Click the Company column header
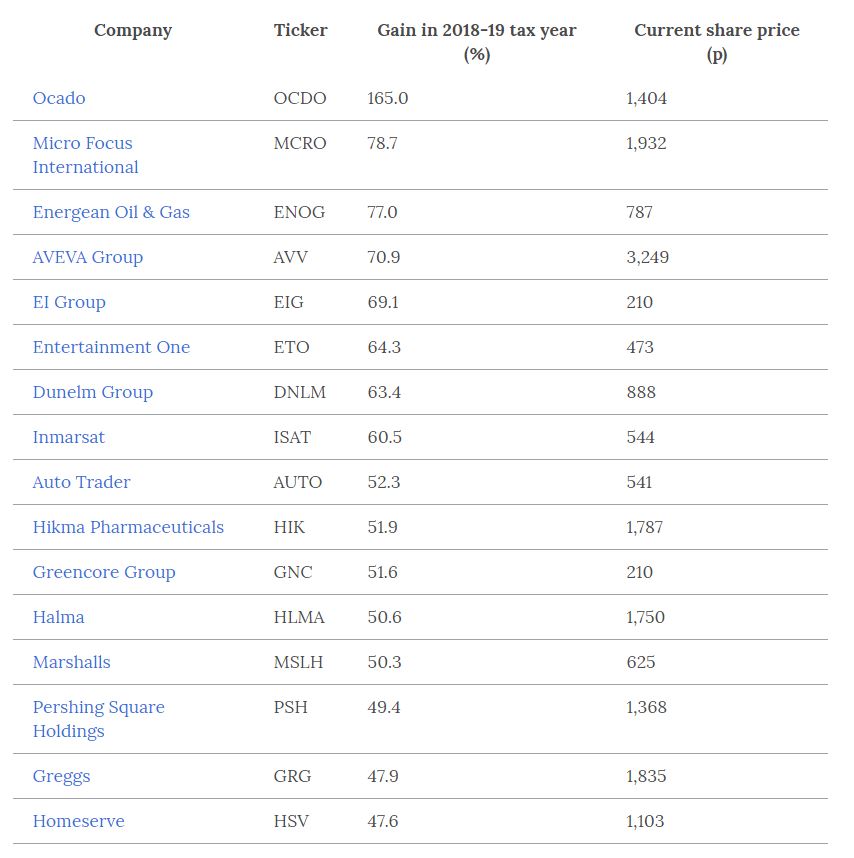Screen dimensions: 854x858 tap(133, 30)
